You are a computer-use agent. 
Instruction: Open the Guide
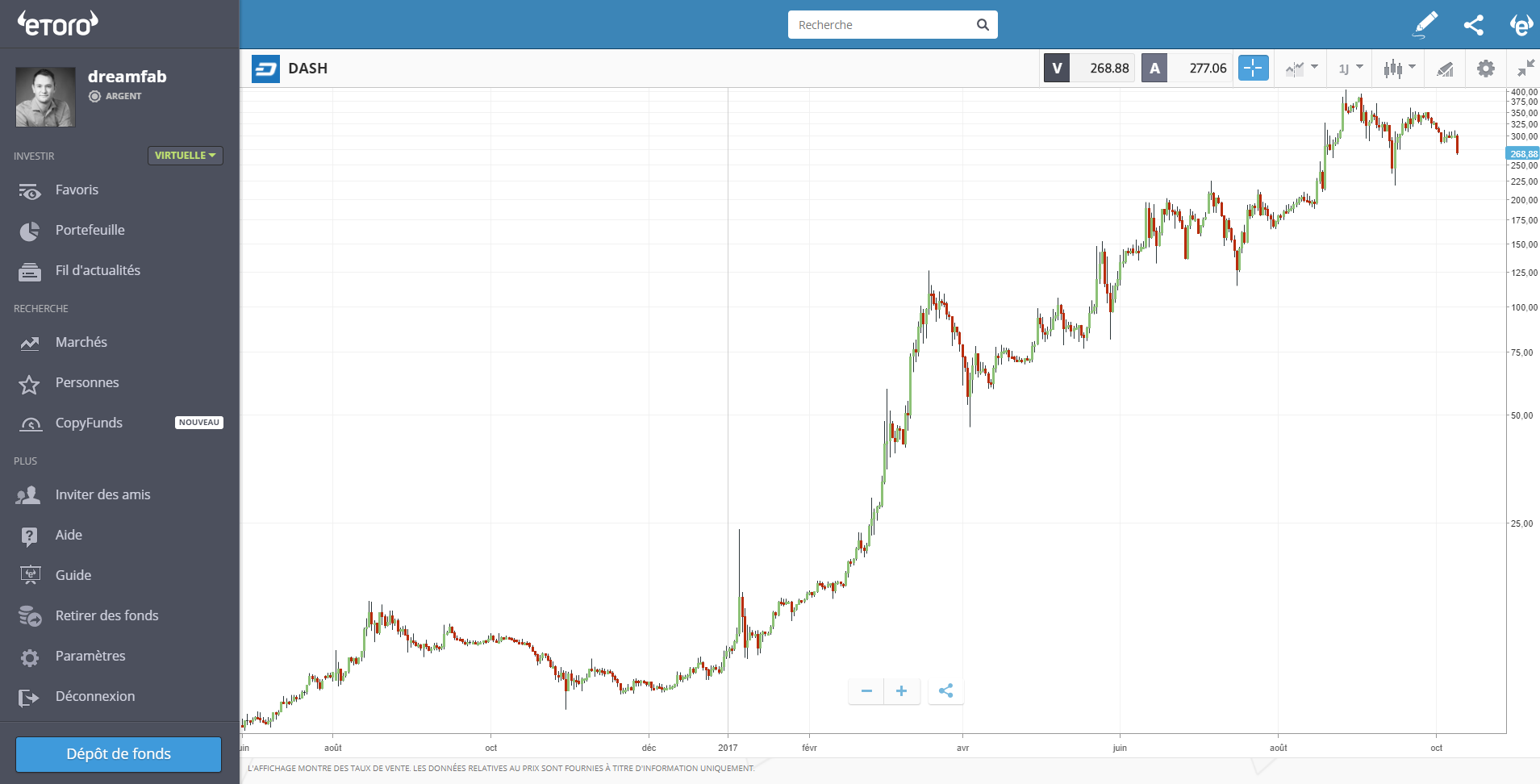click(x=73, y=575)
